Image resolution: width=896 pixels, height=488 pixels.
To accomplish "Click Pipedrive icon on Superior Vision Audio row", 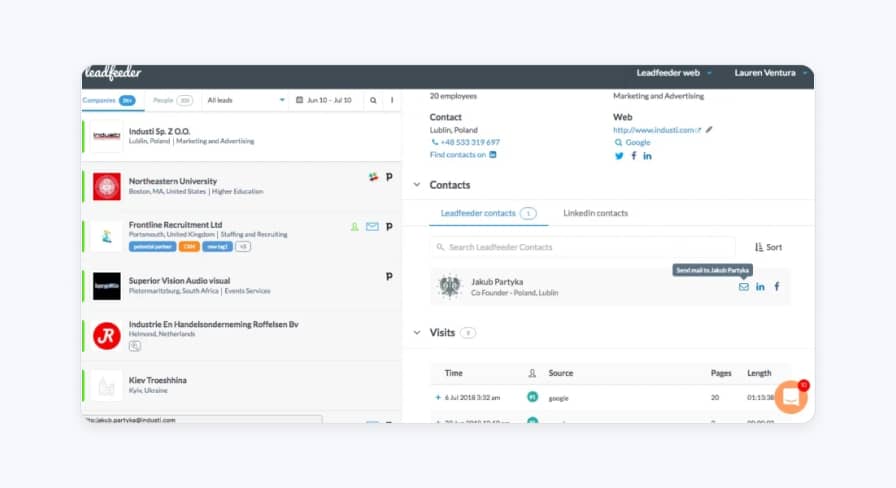I will (x=389, y=276).
